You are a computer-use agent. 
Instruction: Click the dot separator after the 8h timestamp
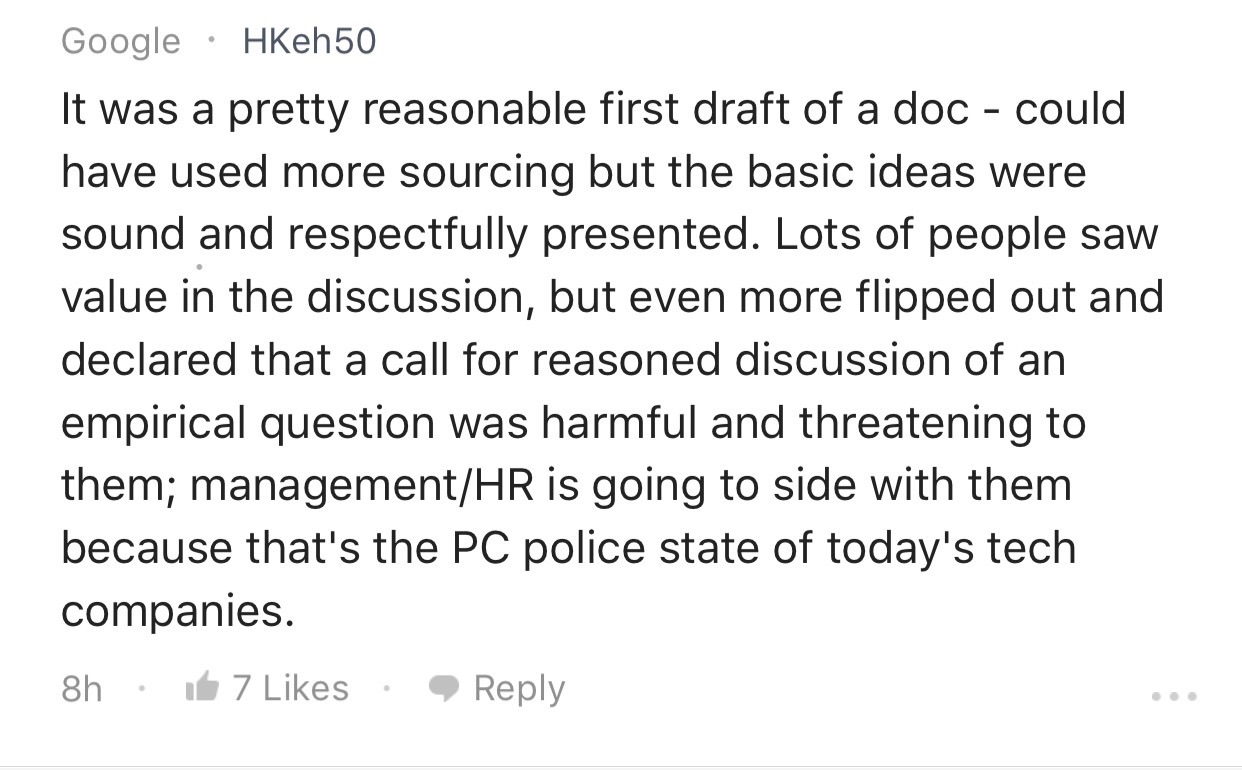point(144,689)
